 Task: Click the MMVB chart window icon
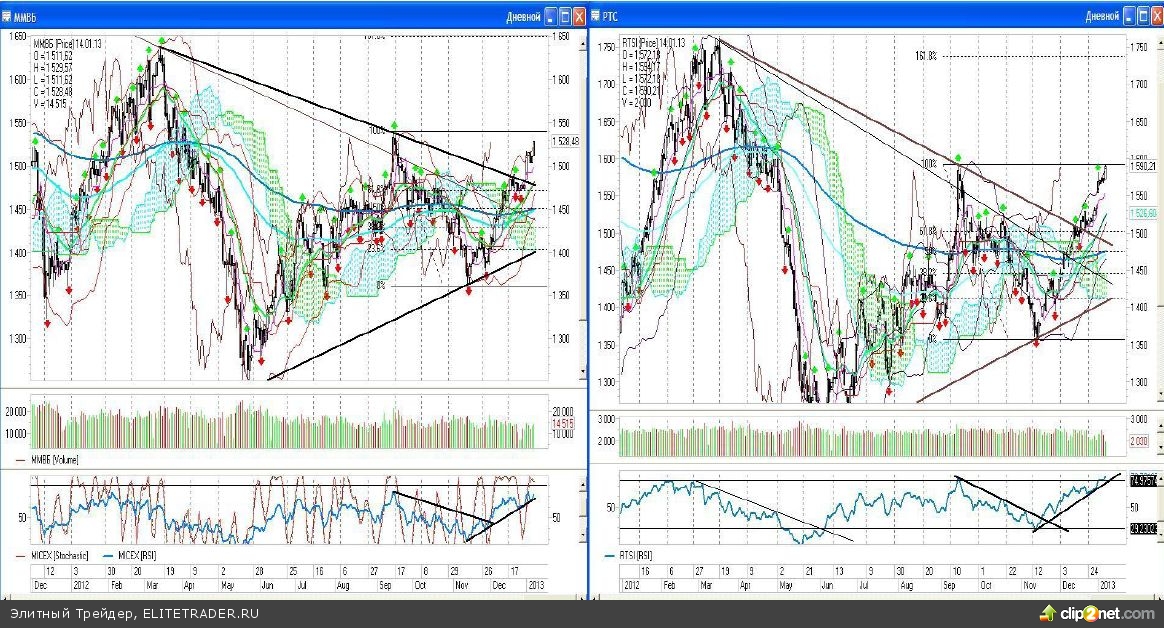(x=7, y=16)
